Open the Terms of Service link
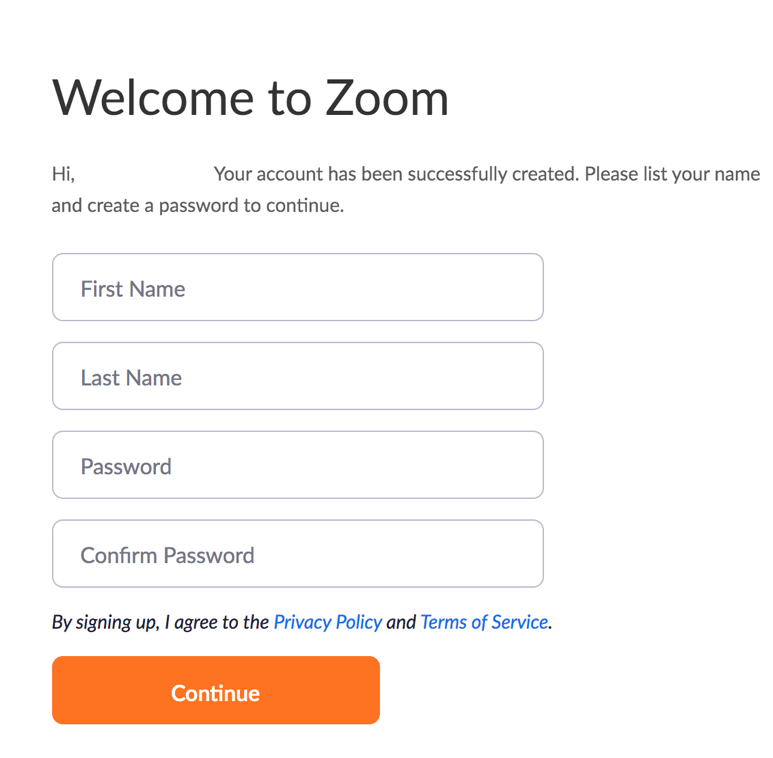Viewport: 773px width, 758px height. (484, 622)
